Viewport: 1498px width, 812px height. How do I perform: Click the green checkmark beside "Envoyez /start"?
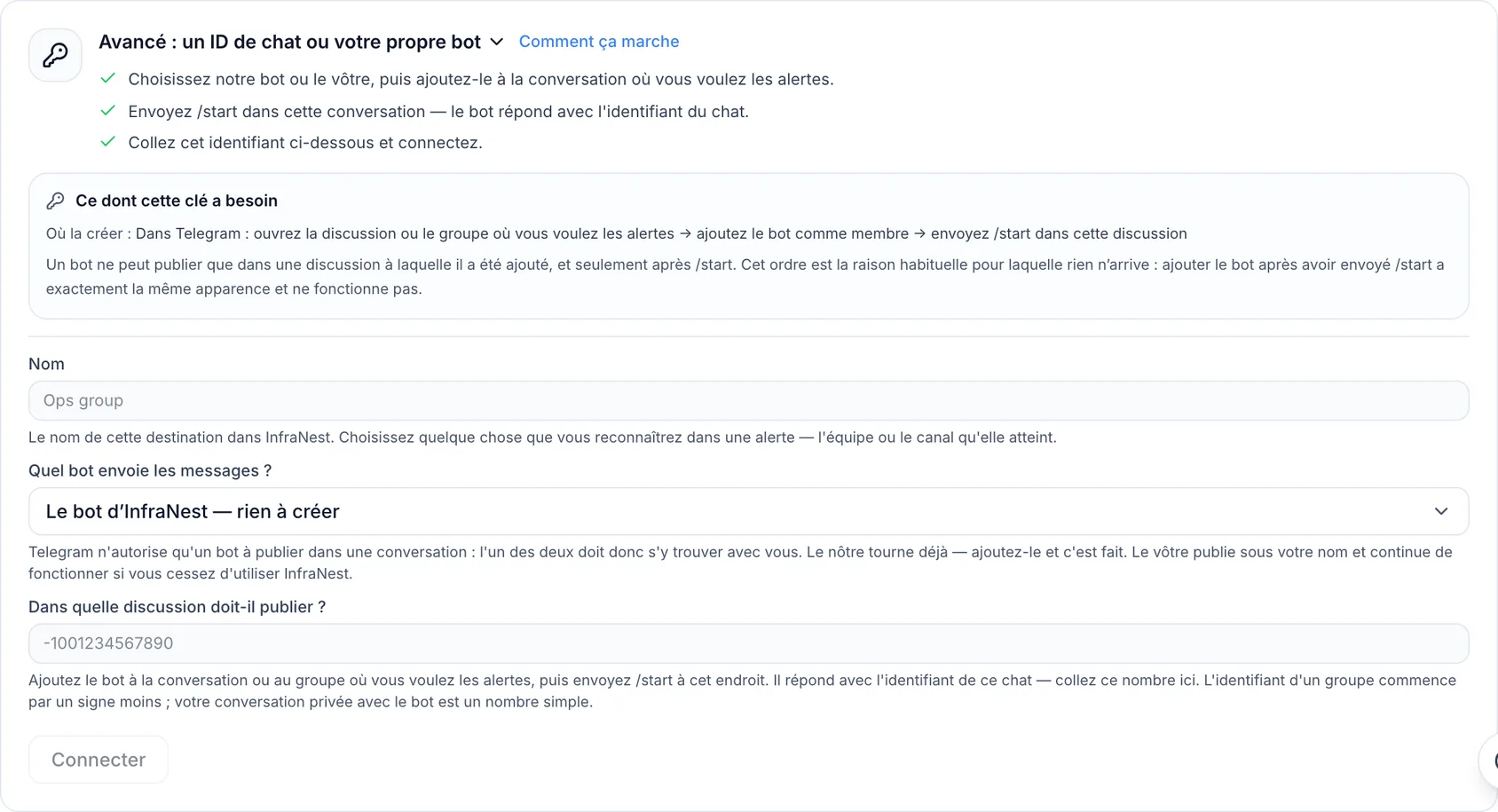click(x=108, y=111)
